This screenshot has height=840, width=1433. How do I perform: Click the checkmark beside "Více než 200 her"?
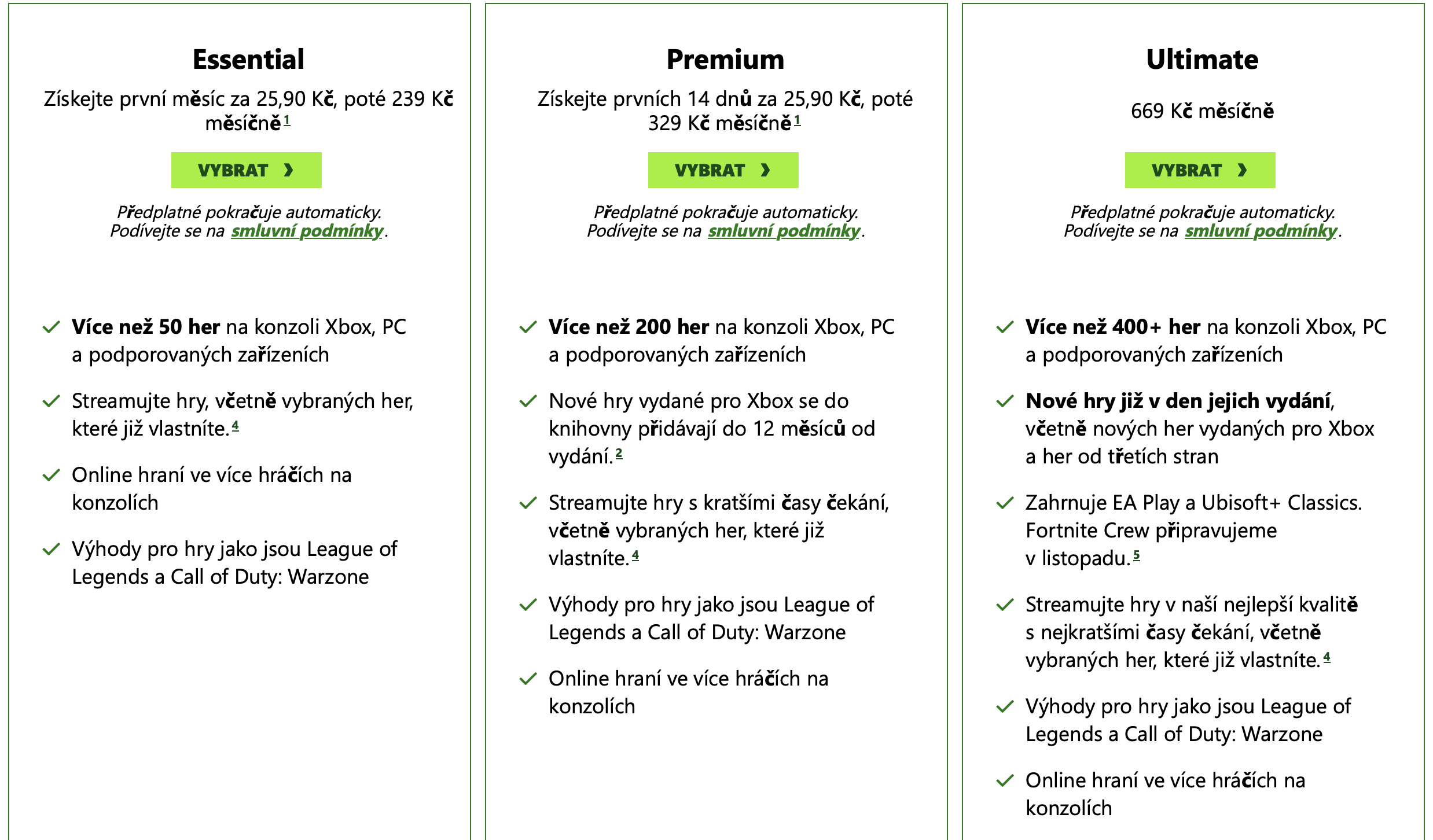tap(528, 327)
